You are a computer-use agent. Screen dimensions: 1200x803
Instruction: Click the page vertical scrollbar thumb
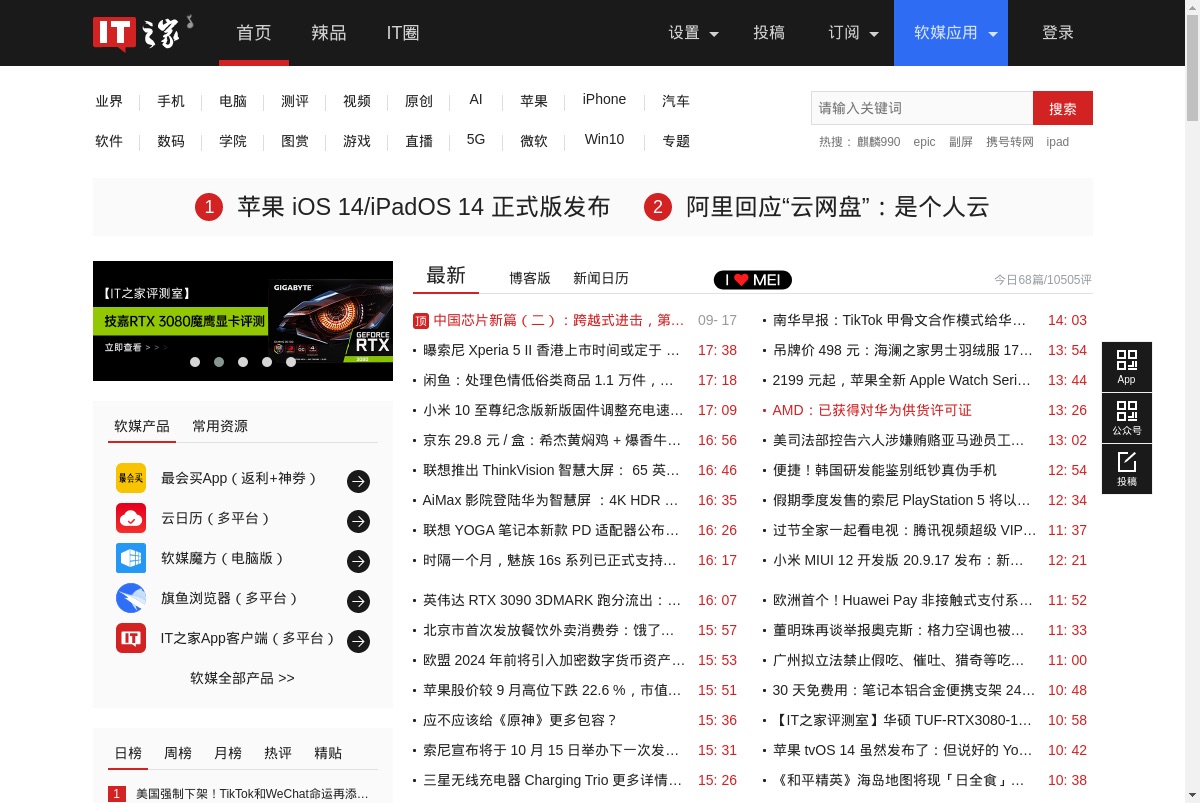pyautogui.click(x=1192, y=70)
